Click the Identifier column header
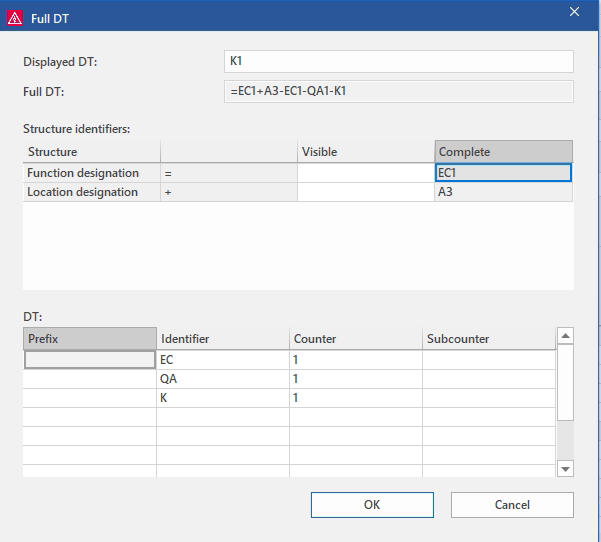Screen dimensions: 601x542 coord(222,339)
